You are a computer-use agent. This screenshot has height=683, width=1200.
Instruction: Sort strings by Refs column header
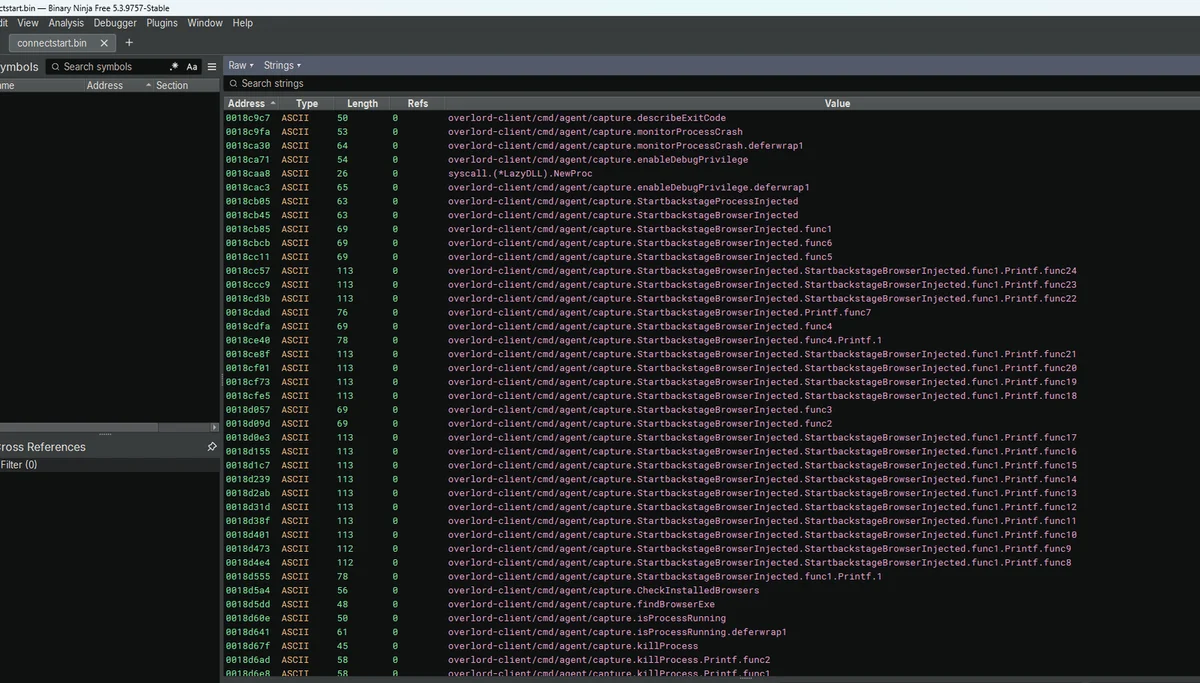418,103
